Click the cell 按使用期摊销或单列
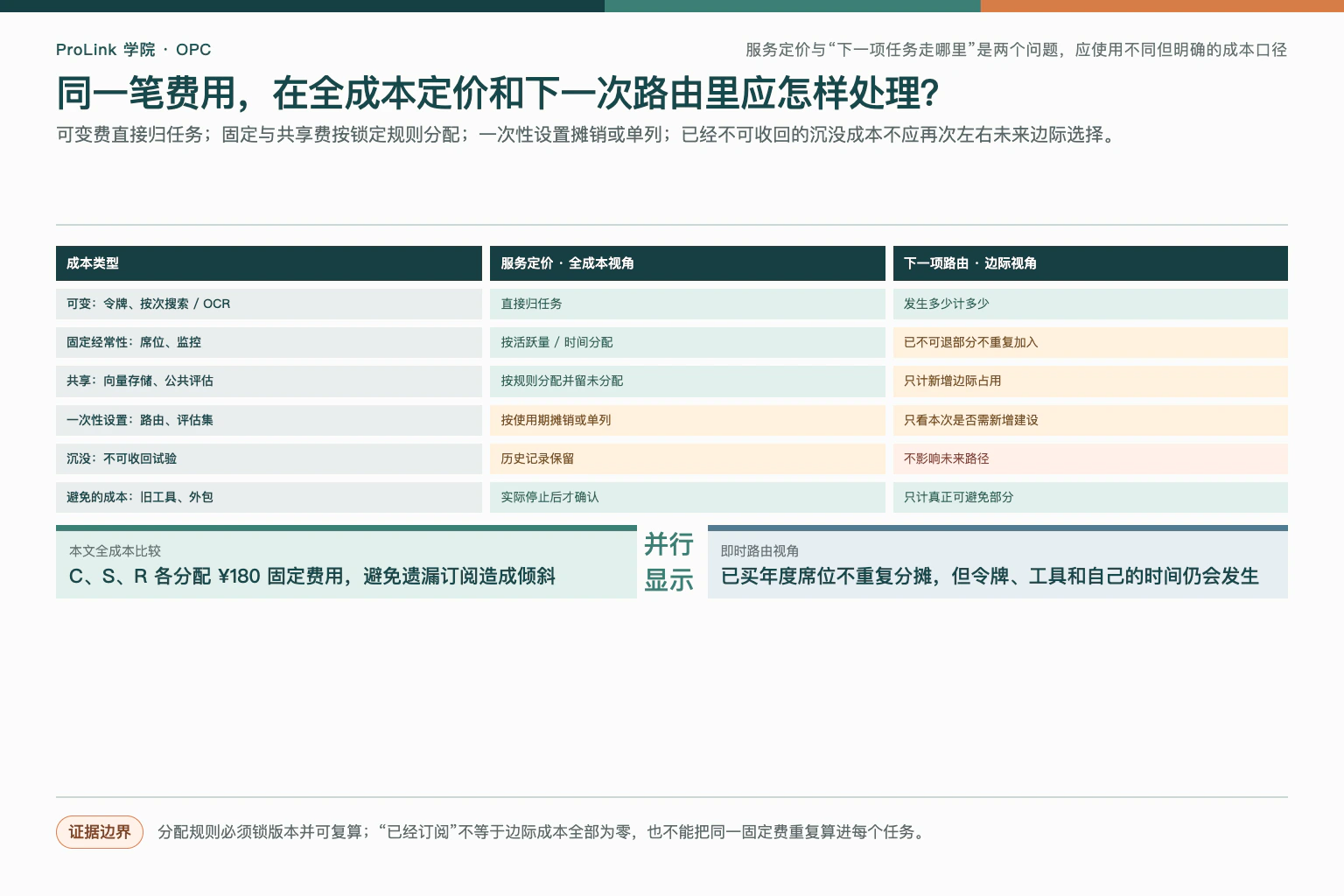 (688, 420)
